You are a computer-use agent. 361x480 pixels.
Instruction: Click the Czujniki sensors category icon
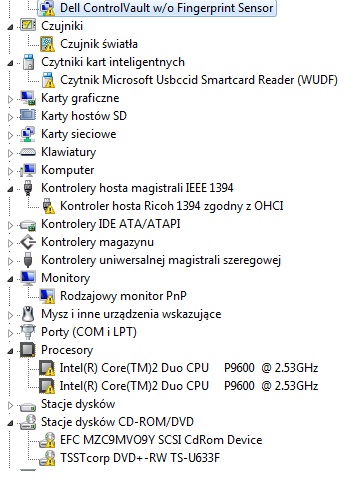[28, 25]
